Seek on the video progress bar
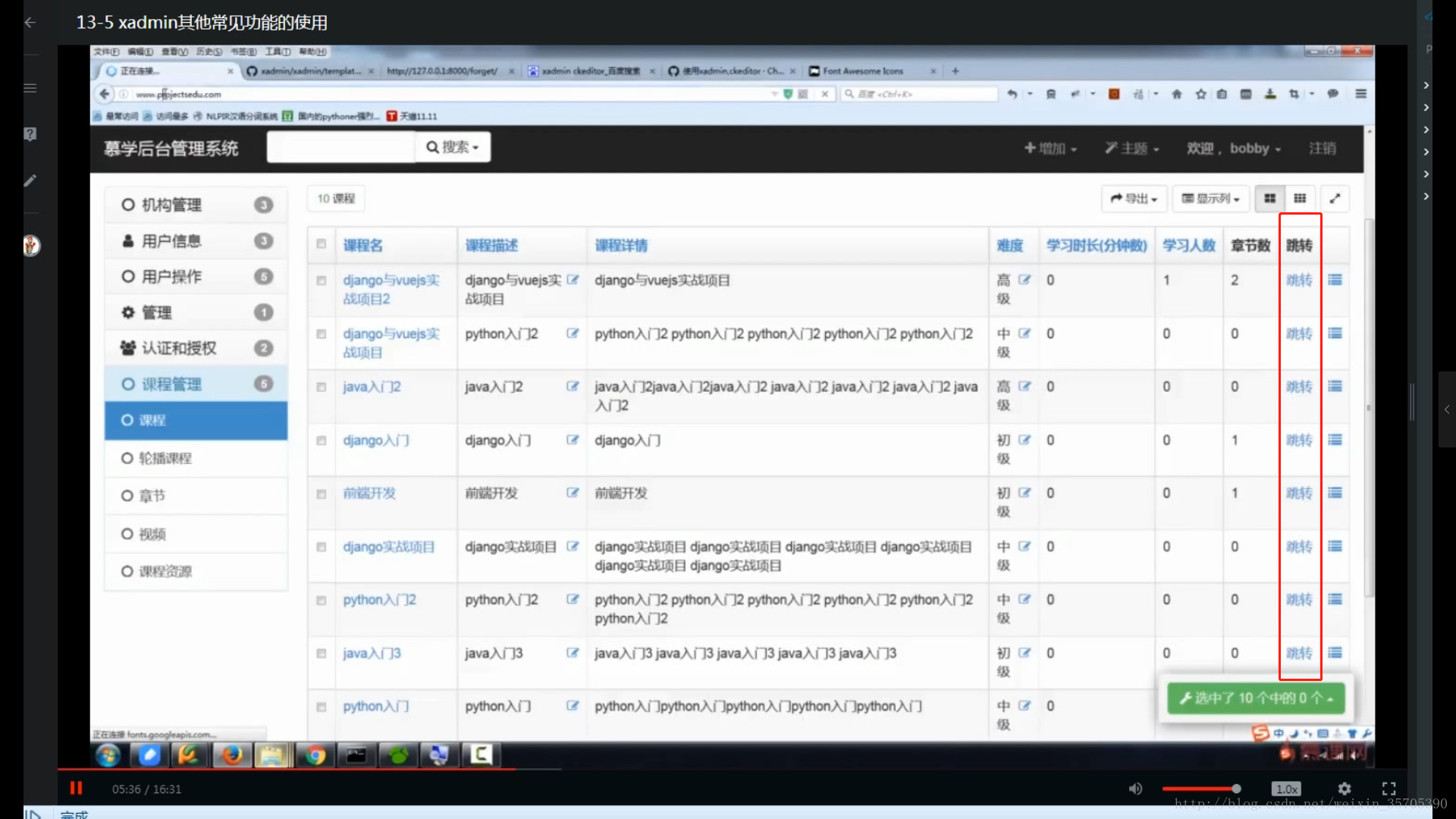This screenshot has height=819, width=1456. (732, 769)
